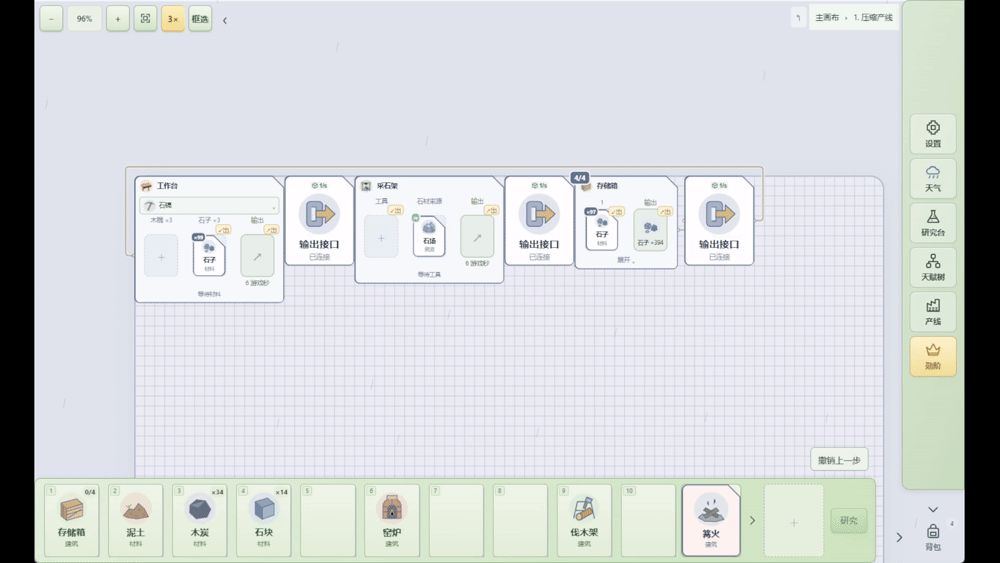Open 天赋树 talent tree
1000x563 pixels.
coord(932,267)
